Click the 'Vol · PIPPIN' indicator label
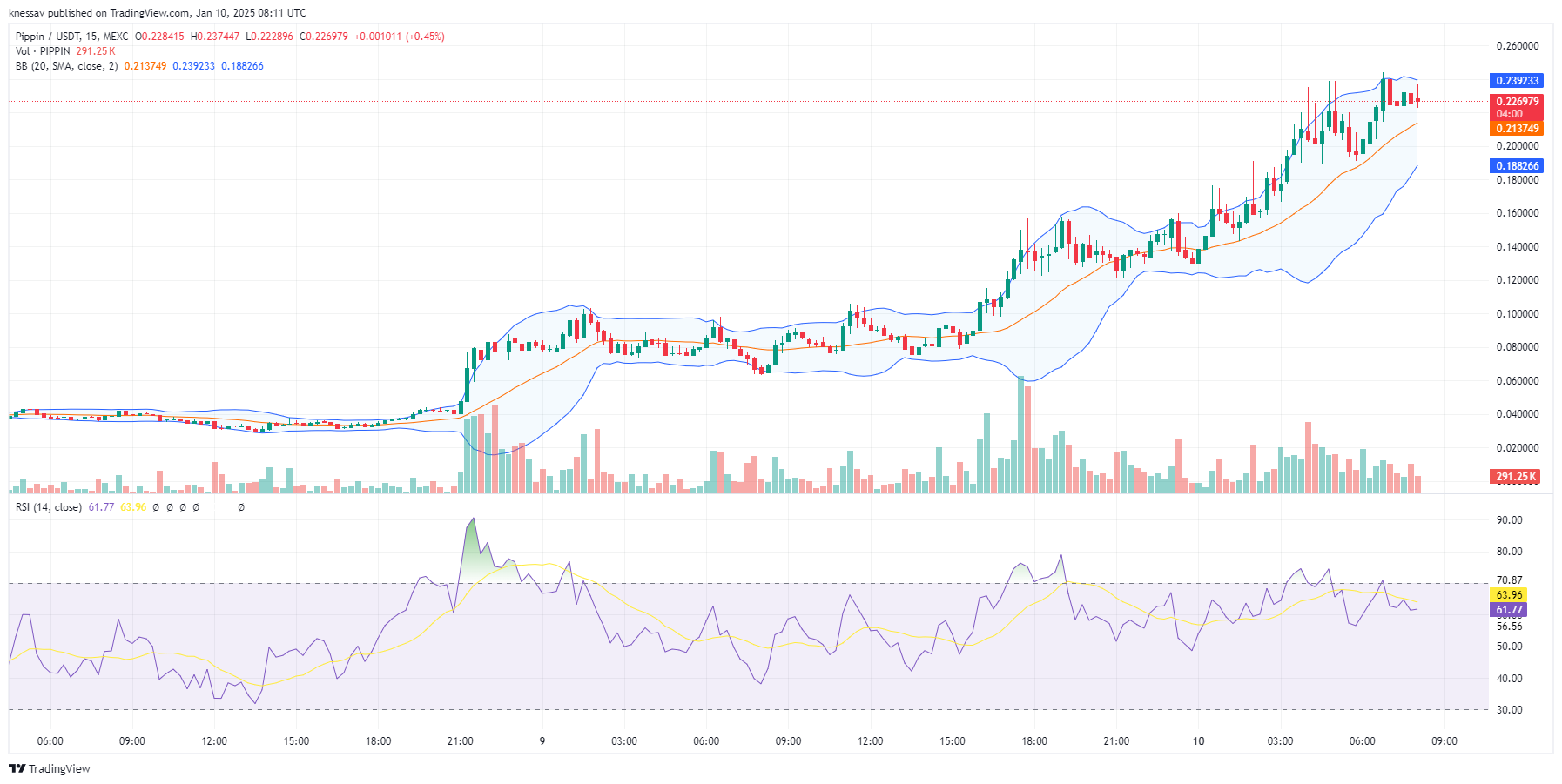Screen dimensions: 1562x784 coord(43,51)
